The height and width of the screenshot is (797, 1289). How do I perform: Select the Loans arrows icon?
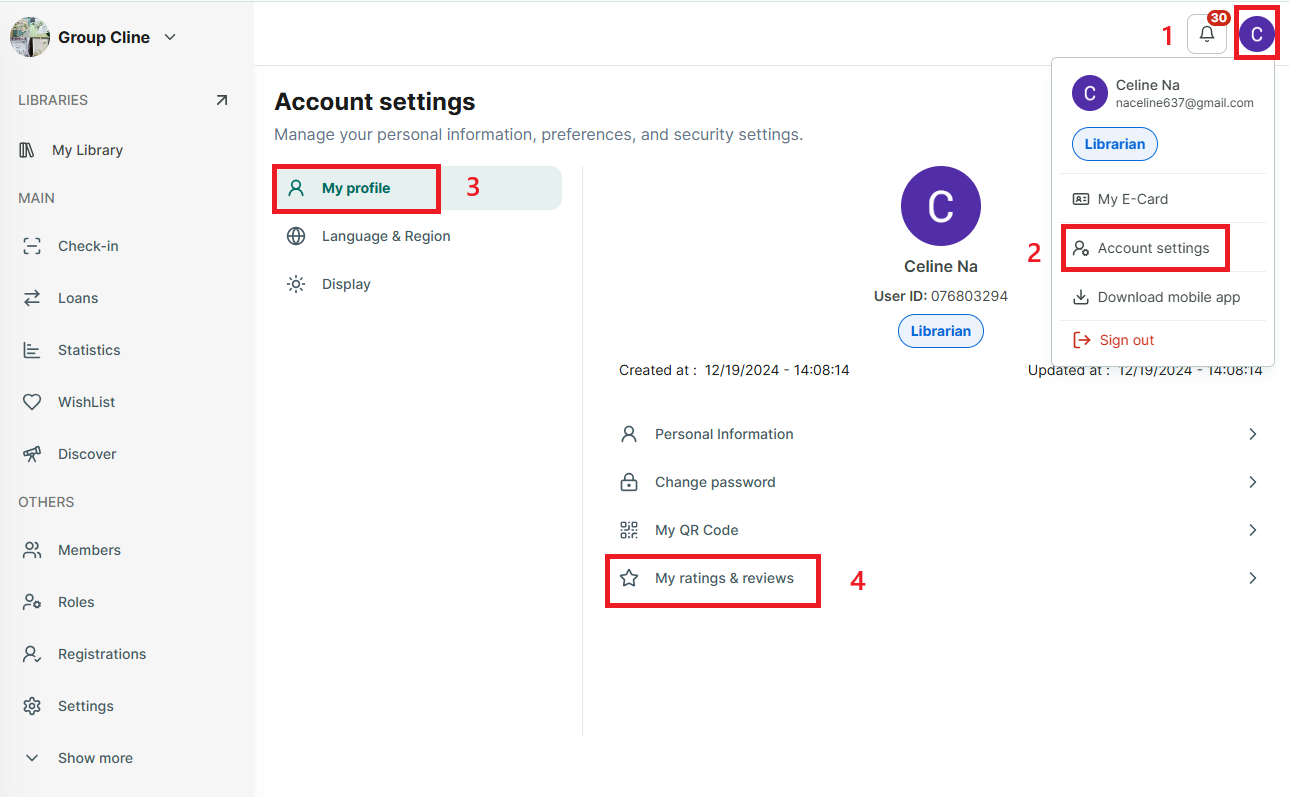pyautogui.click(x=32, y=298)
